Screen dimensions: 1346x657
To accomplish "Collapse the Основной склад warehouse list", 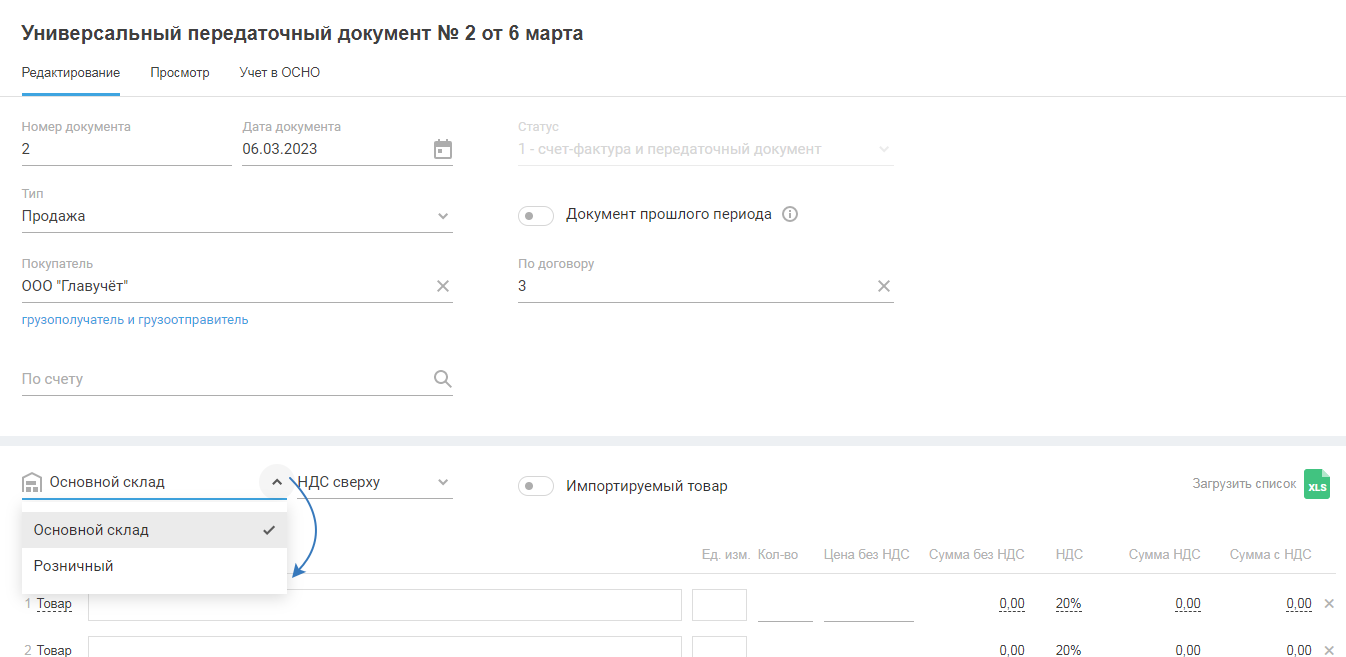I will (277, 482).
